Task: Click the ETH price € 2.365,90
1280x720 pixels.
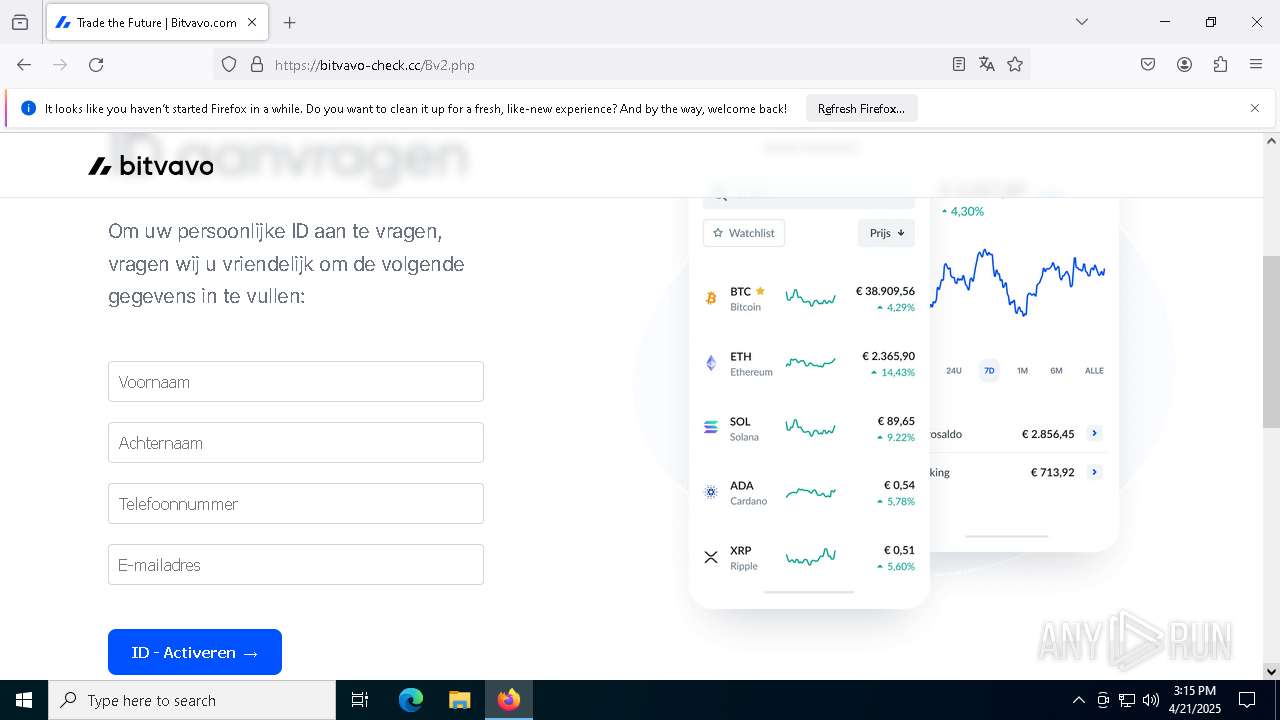Action: tap(888, 356)
